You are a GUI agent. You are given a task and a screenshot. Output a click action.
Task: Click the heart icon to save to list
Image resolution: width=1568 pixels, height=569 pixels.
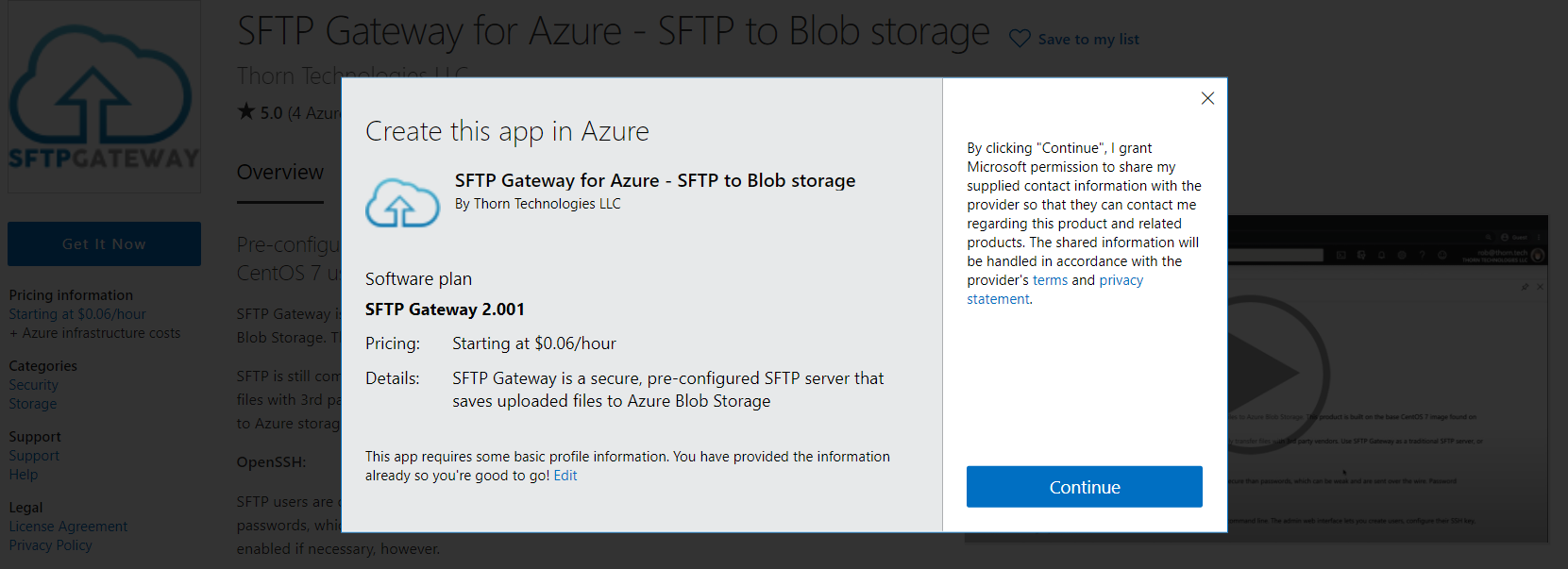pyautogui.click(x=1020, y=39)
